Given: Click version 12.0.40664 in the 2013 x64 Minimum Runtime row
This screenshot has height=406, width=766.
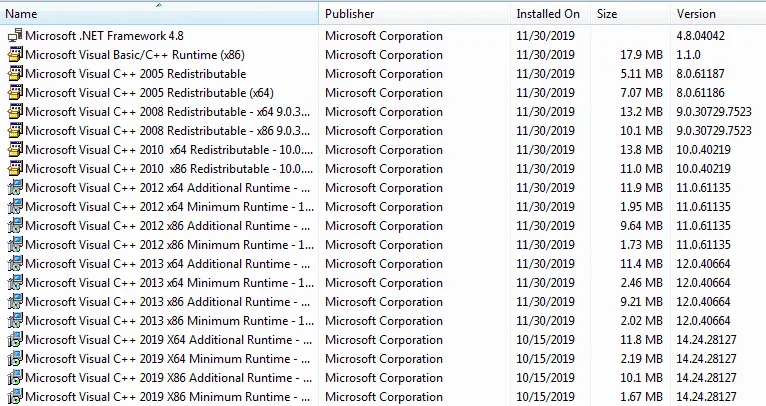Looking at the screenshot, I should coord(703,283).
